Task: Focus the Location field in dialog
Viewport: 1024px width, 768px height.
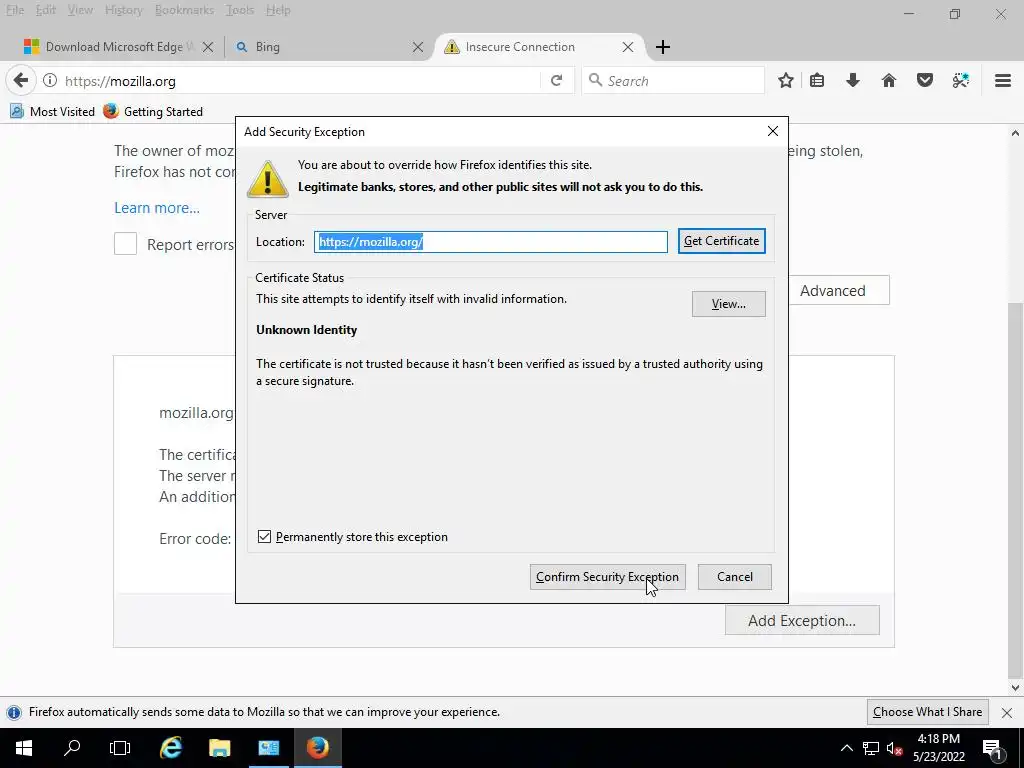Action: [x=490, y=242]
